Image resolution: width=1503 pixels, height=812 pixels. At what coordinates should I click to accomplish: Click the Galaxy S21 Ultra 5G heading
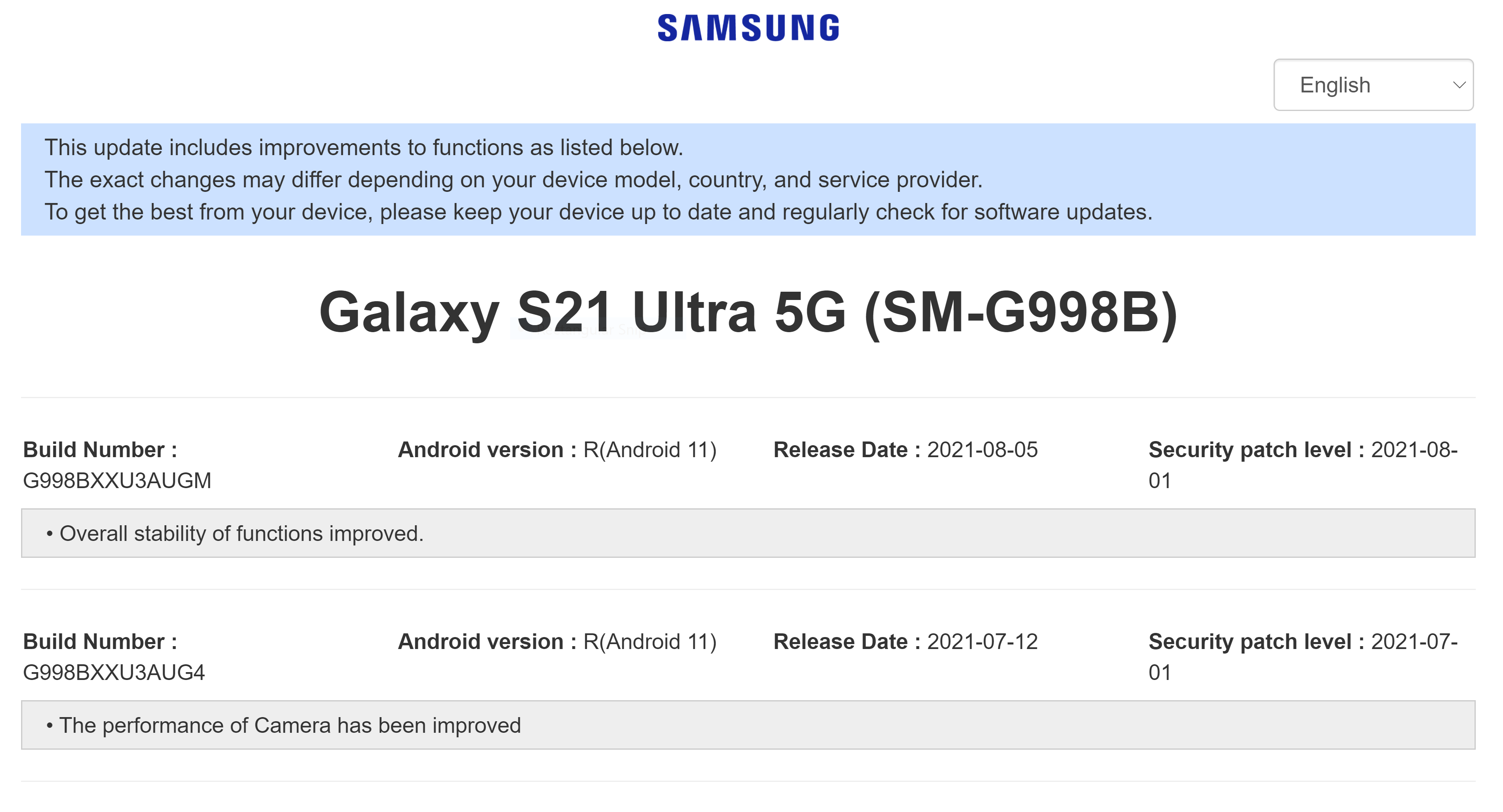pos(748,313)
